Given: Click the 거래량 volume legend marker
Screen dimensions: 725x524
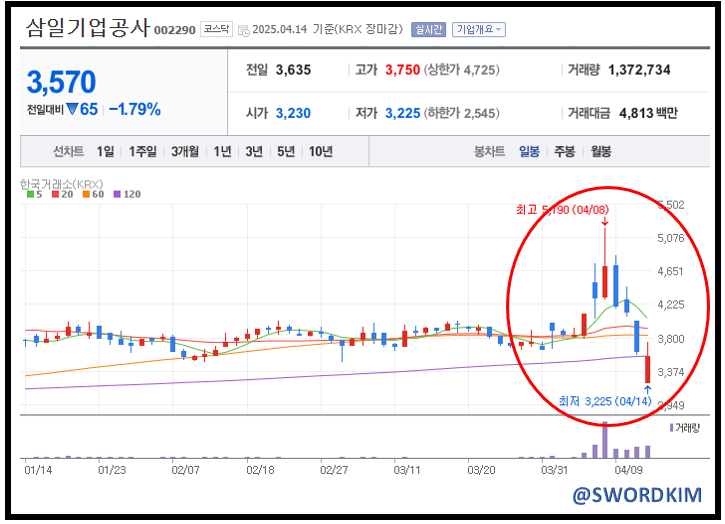Looking at the screenshot, I should pyautogui.click(x=671, y=428).
